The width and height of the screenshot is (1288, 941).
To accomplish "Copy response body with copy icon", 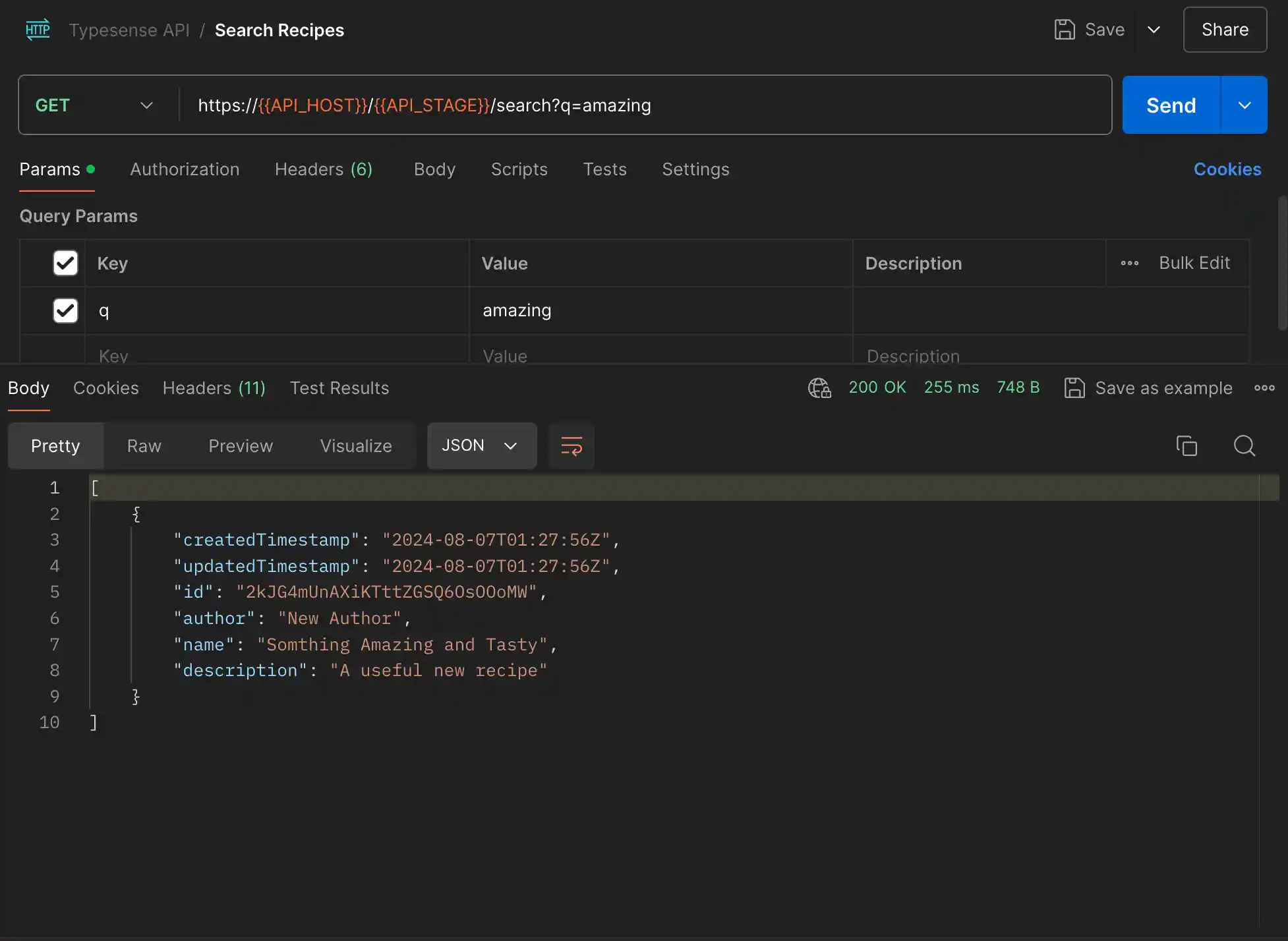I will (x=1186, y=446).
